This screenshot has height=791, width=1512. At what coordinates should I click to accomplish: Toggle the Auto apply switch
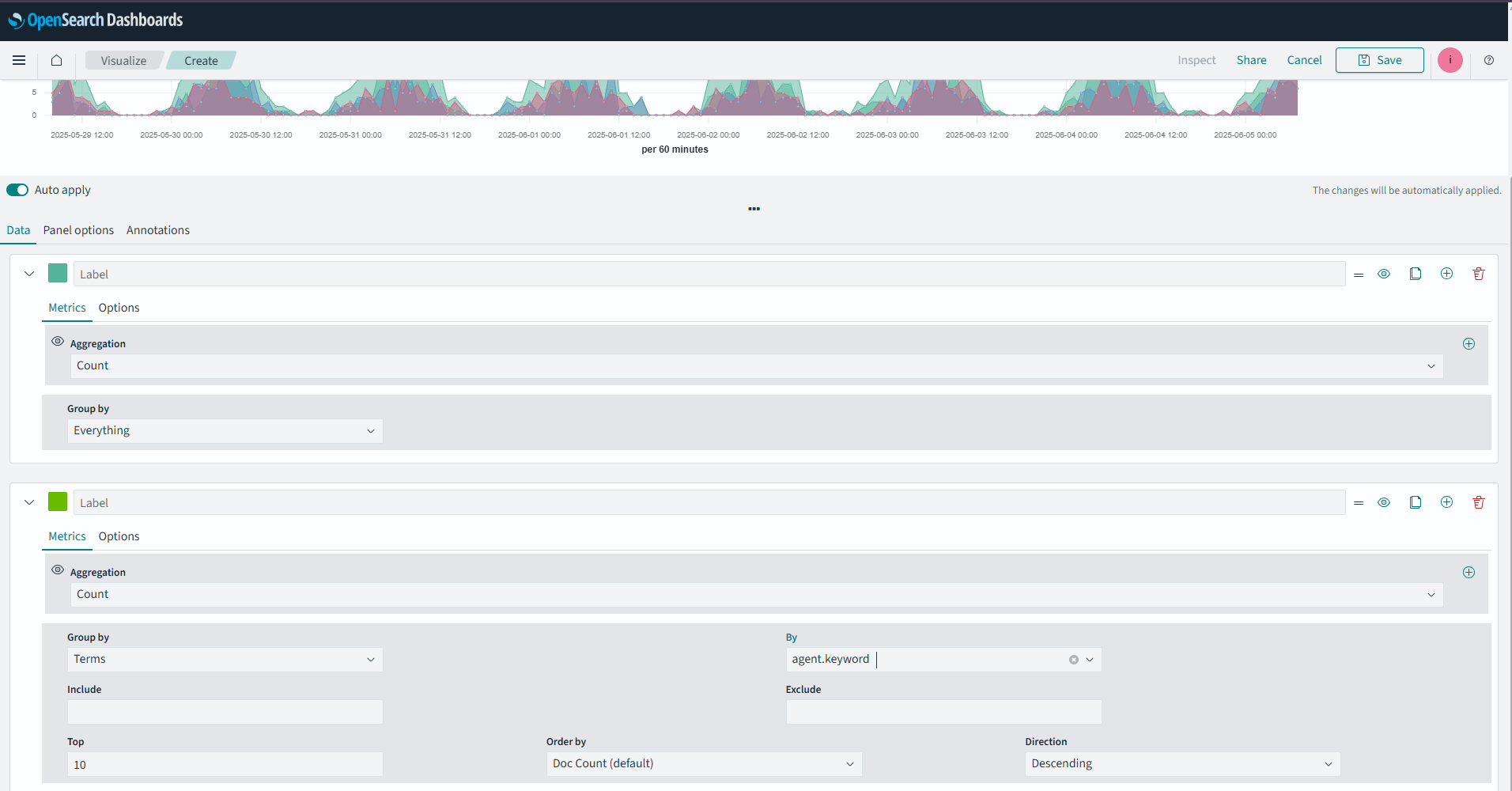[x=17, y=190]
